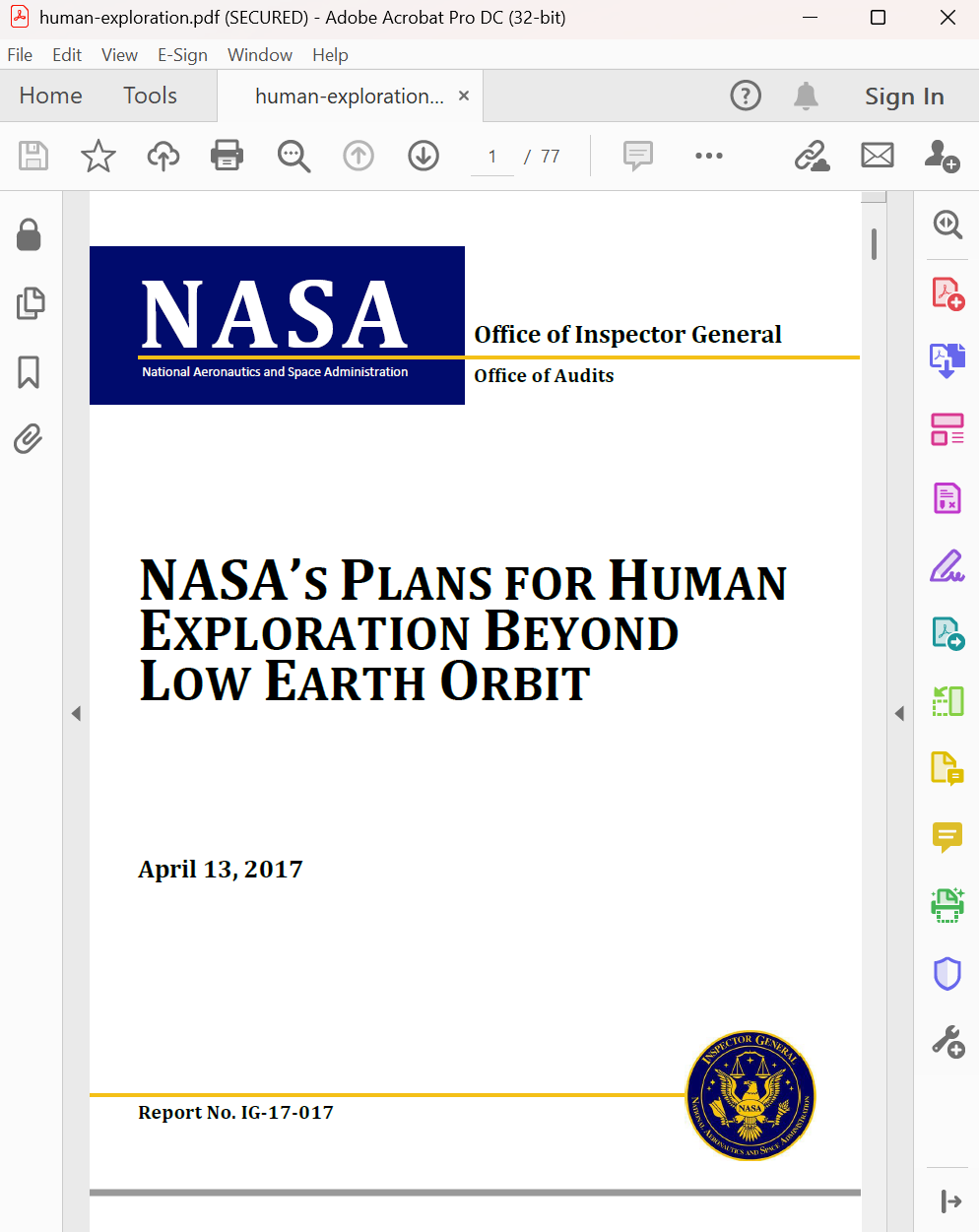Open the E-Sign menu
The image size is (979, 1232).
pos(182,55)
